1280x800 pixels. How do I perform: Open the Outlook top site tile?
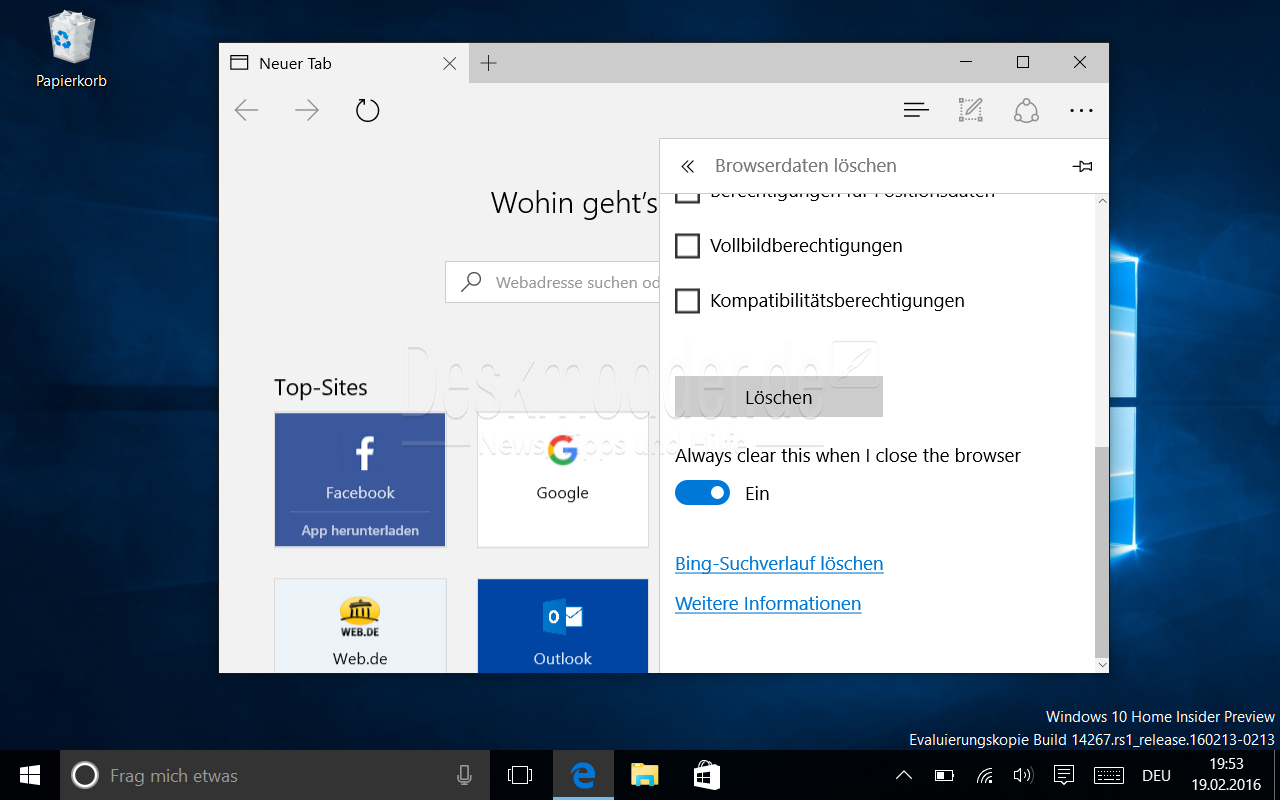563,626
